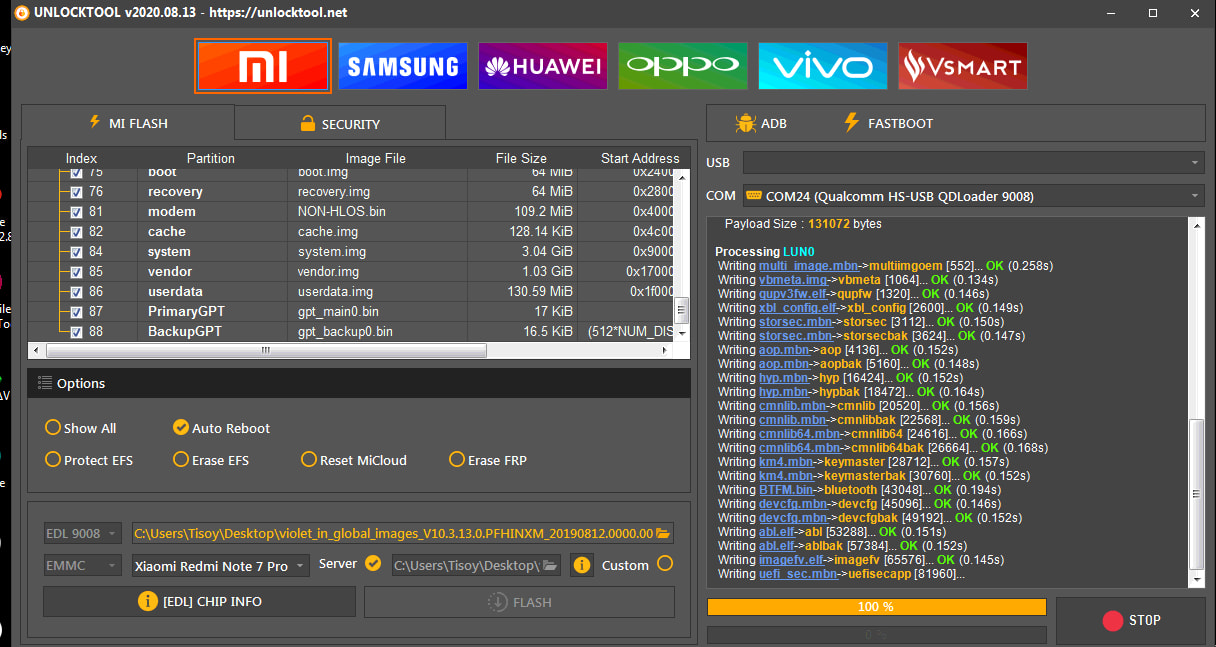The width and height of the screenshot is (1216, 647).
Task: Click the xbl_config.elf link in log
Action: [799, 308]
